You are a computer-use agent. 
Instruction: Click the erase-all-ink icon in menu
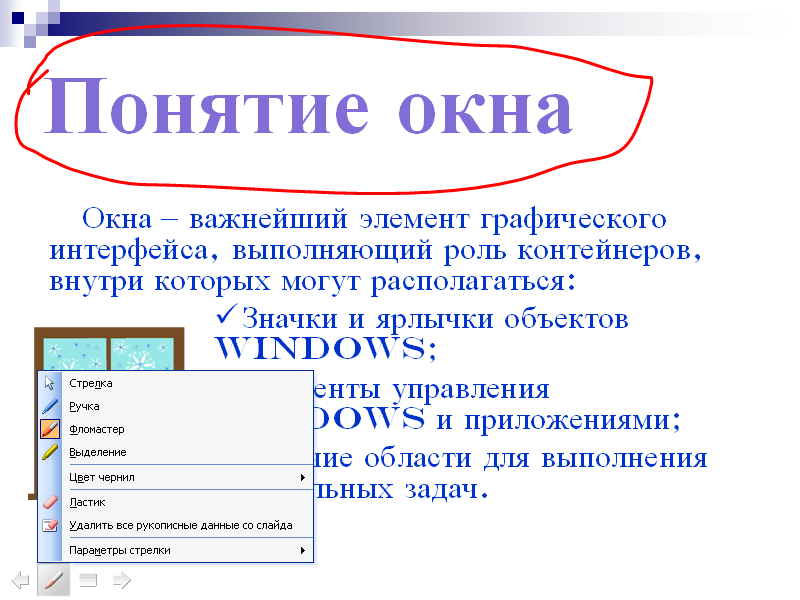click(x=50, y=525)
